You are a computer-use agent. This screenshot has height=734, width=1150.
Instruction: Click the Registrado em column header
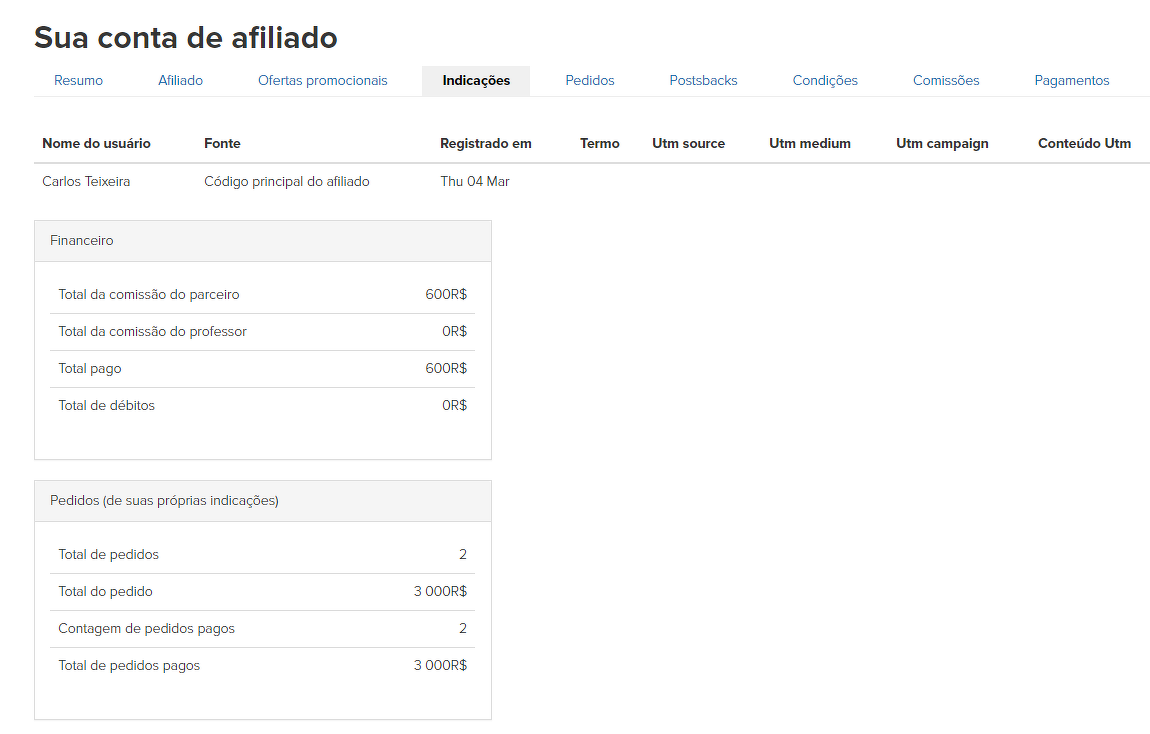tap(486, 144)
